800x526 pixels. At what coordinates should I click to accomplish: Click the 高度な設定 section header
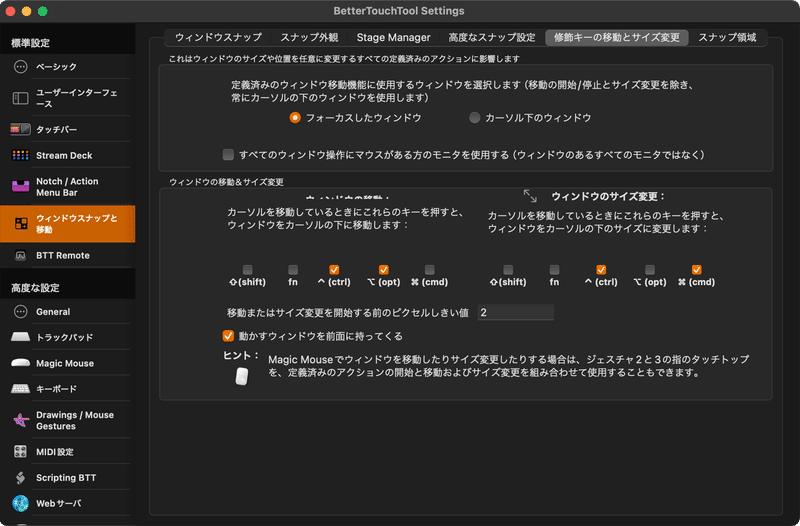click(35, 288)
